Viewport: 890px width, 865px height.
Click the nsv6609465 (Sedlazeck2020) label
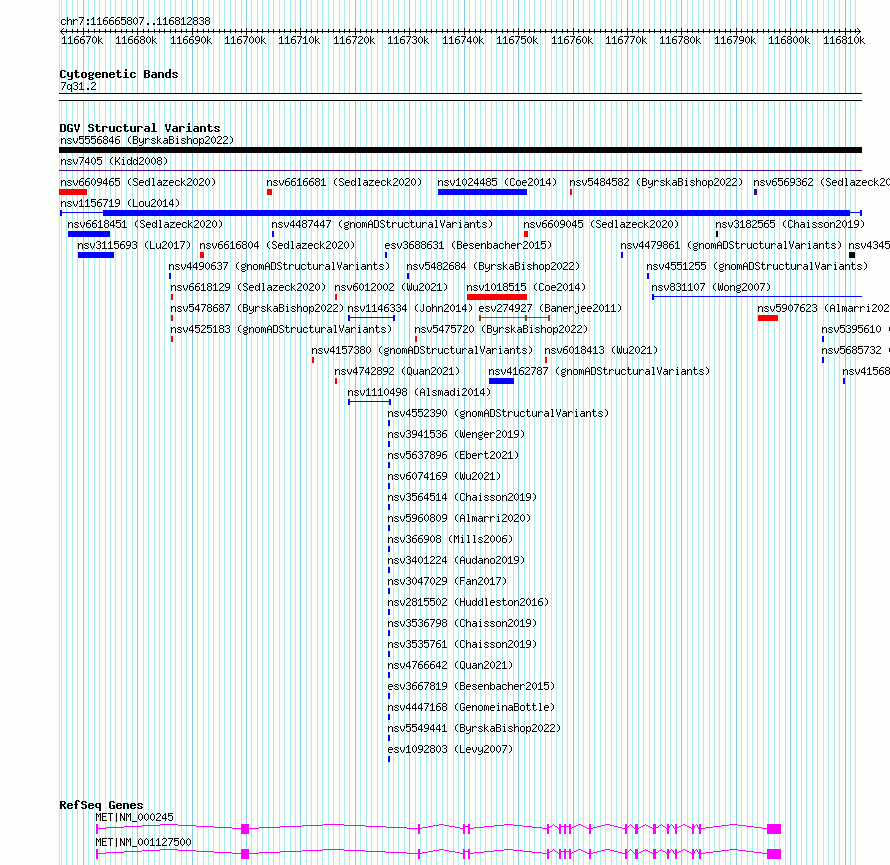click(138, 182)
